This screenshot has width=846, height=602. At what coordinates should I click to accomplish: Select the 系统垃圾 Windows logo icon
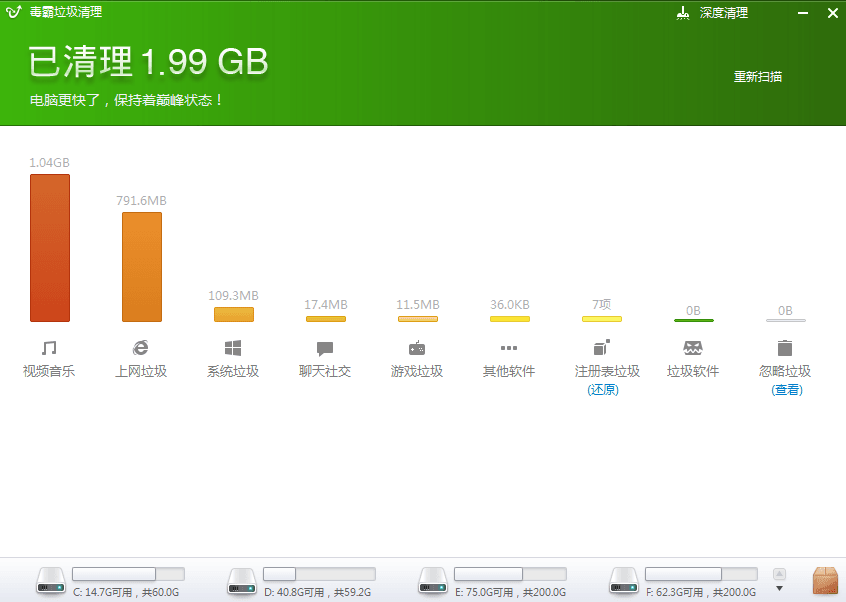point(233,348)
